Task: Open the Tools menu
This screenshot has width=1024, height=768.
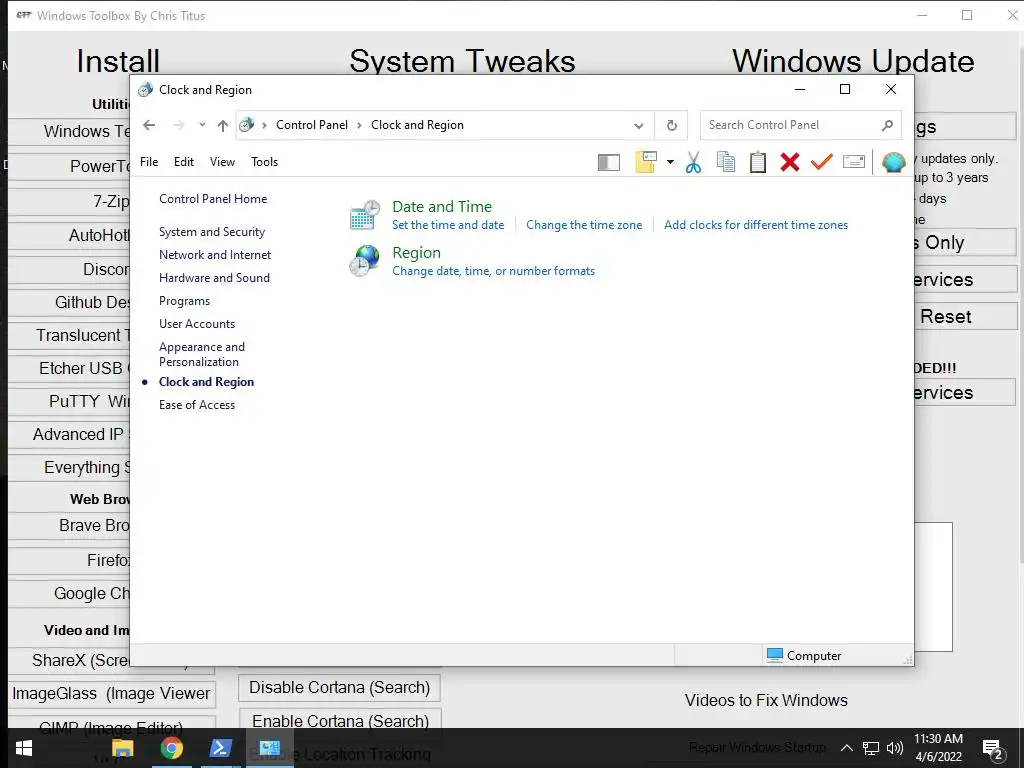Action: pyautogui.click(x=264, y=162)
